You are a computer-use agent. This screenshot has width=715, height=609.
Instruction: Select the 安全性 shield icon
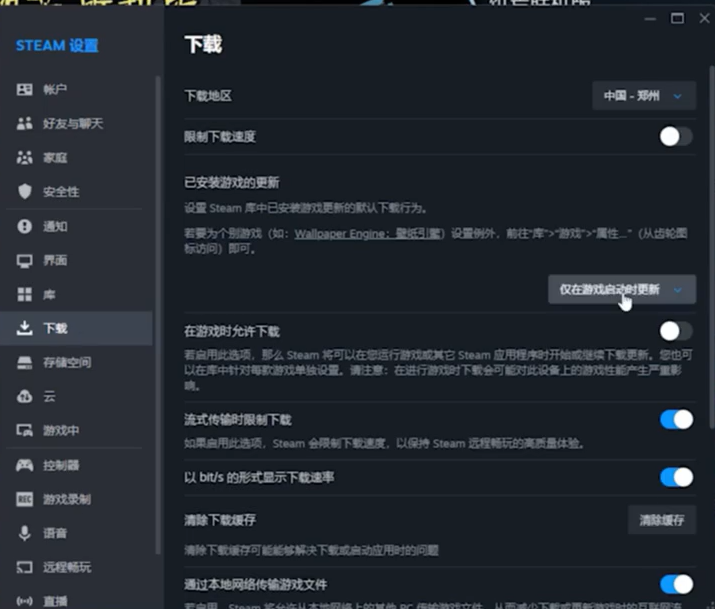coord(25,192)
